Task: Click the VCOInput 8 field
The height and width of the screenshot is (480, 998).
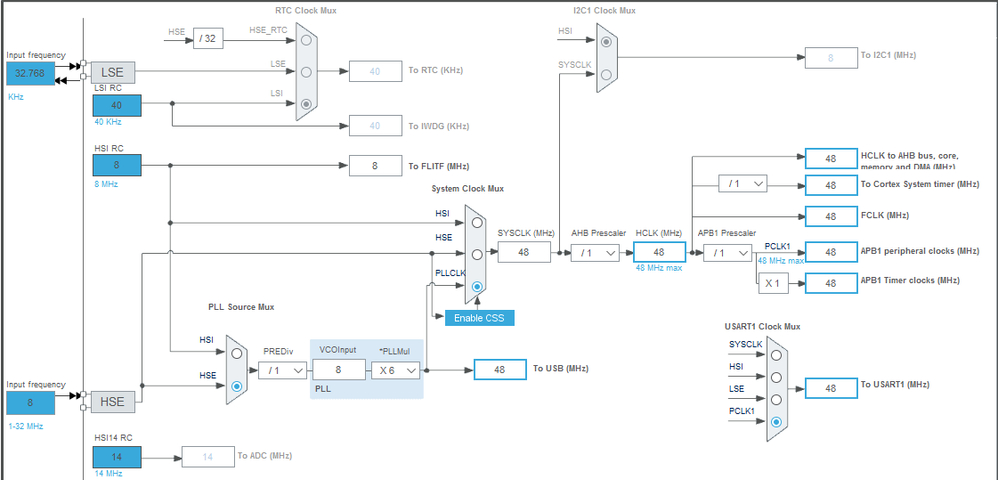Action: [x=339, y=369]
